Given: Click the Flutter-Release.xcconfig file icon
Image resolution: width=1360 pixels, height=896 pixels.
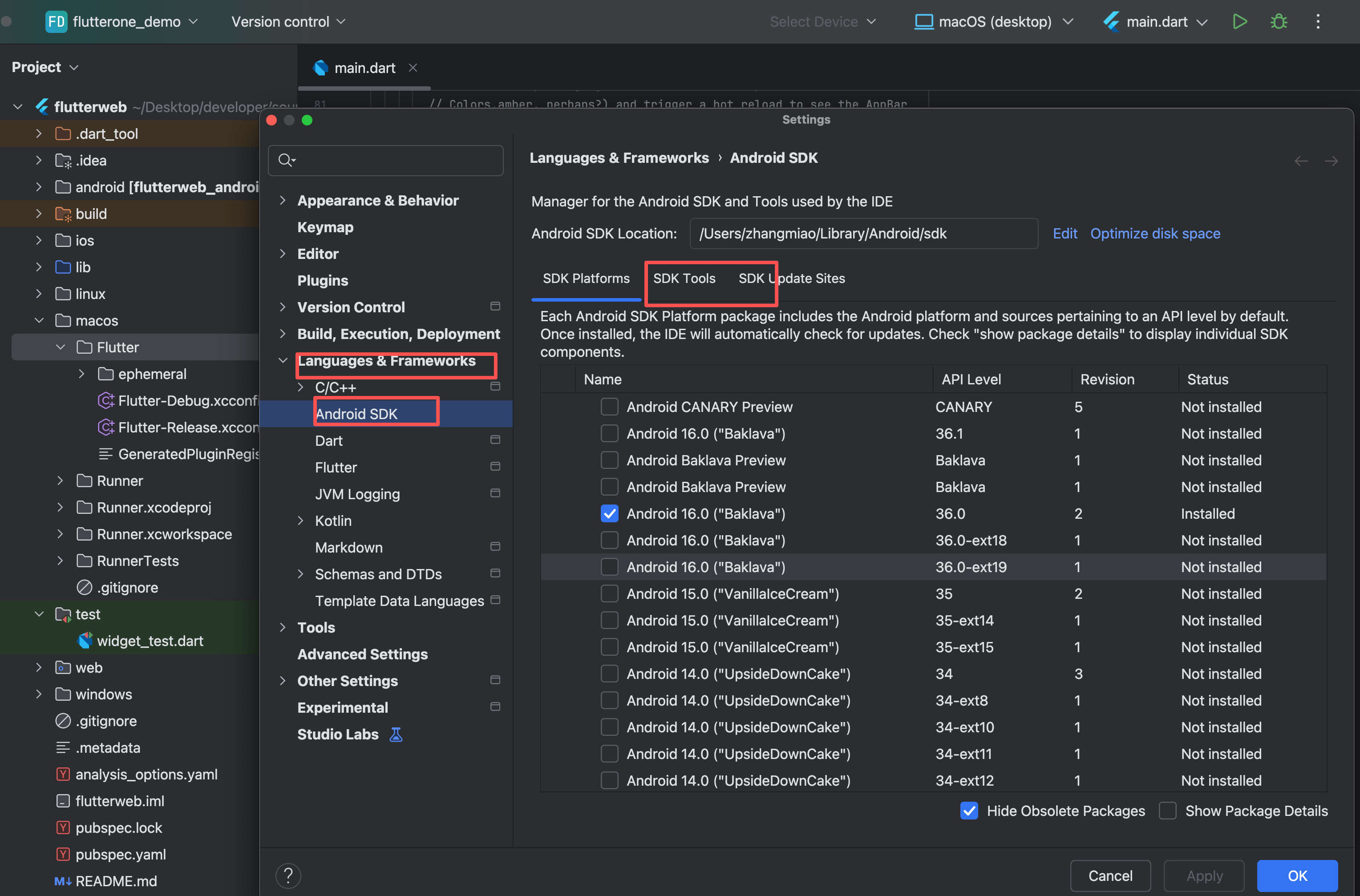Looking at the screenshot, I should tap(106, 428).
